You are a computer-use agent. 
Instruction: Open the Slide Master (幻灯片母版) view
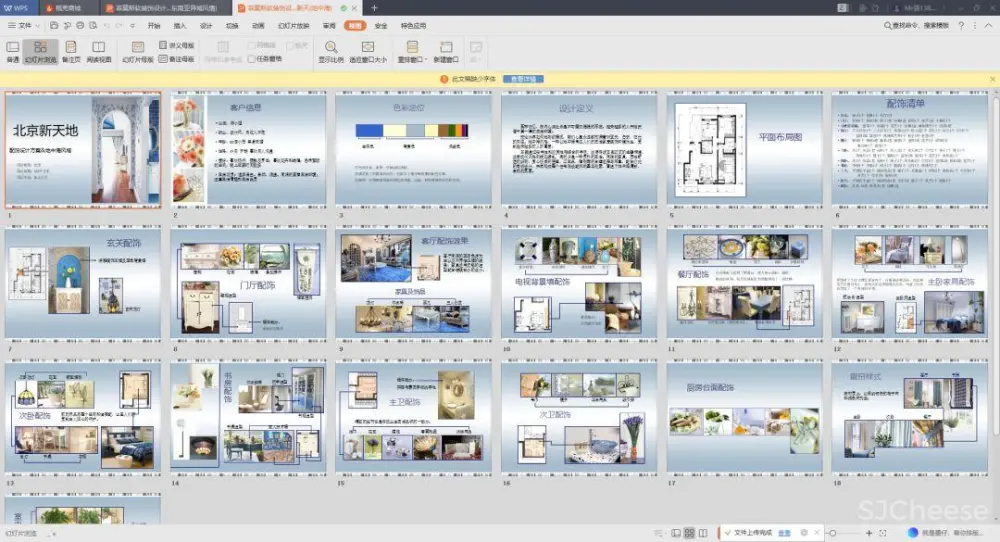[x=137, y=51]
